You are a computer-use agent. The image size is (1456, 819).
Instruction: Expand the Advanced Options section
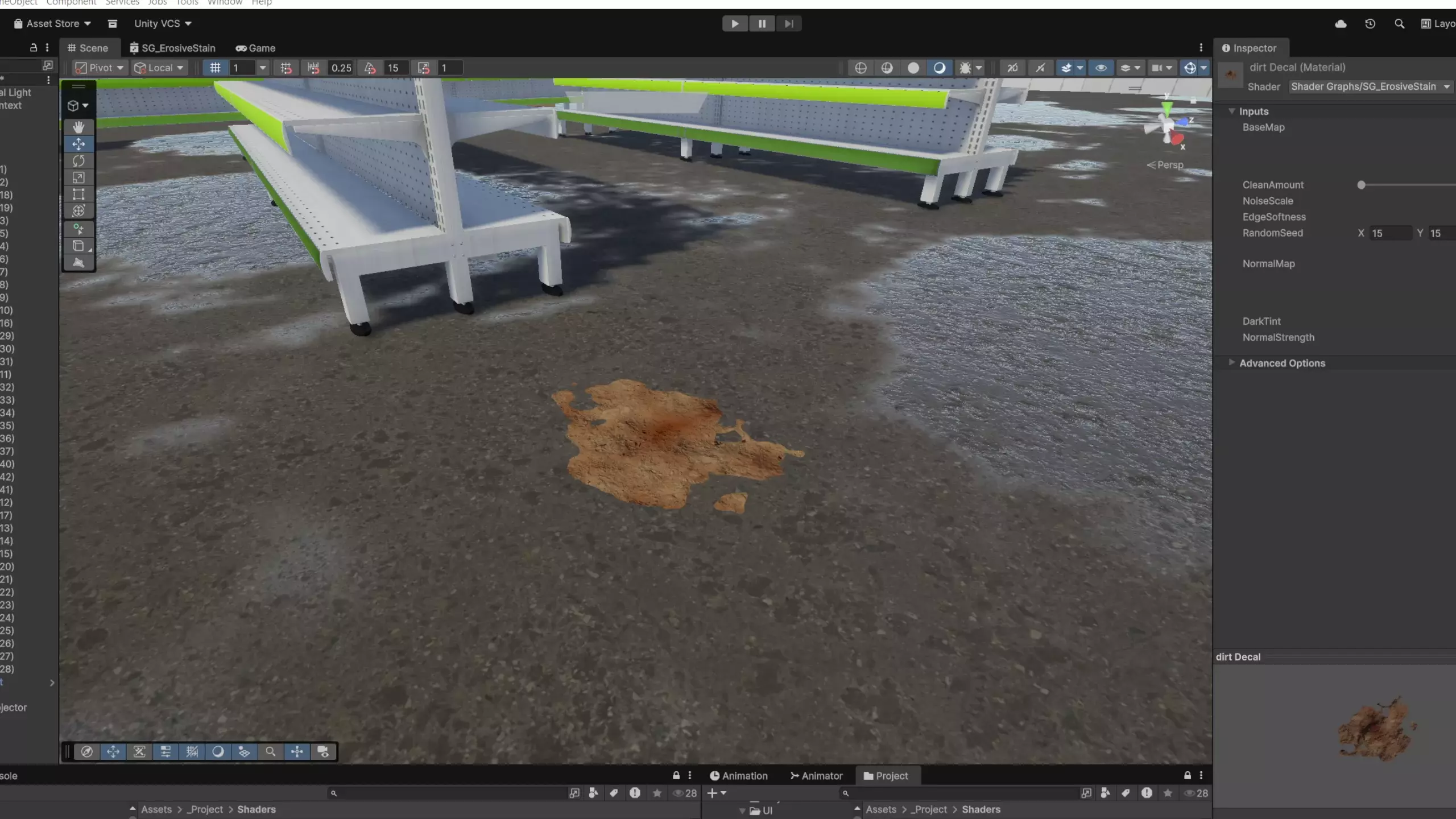coord(1282,363)
